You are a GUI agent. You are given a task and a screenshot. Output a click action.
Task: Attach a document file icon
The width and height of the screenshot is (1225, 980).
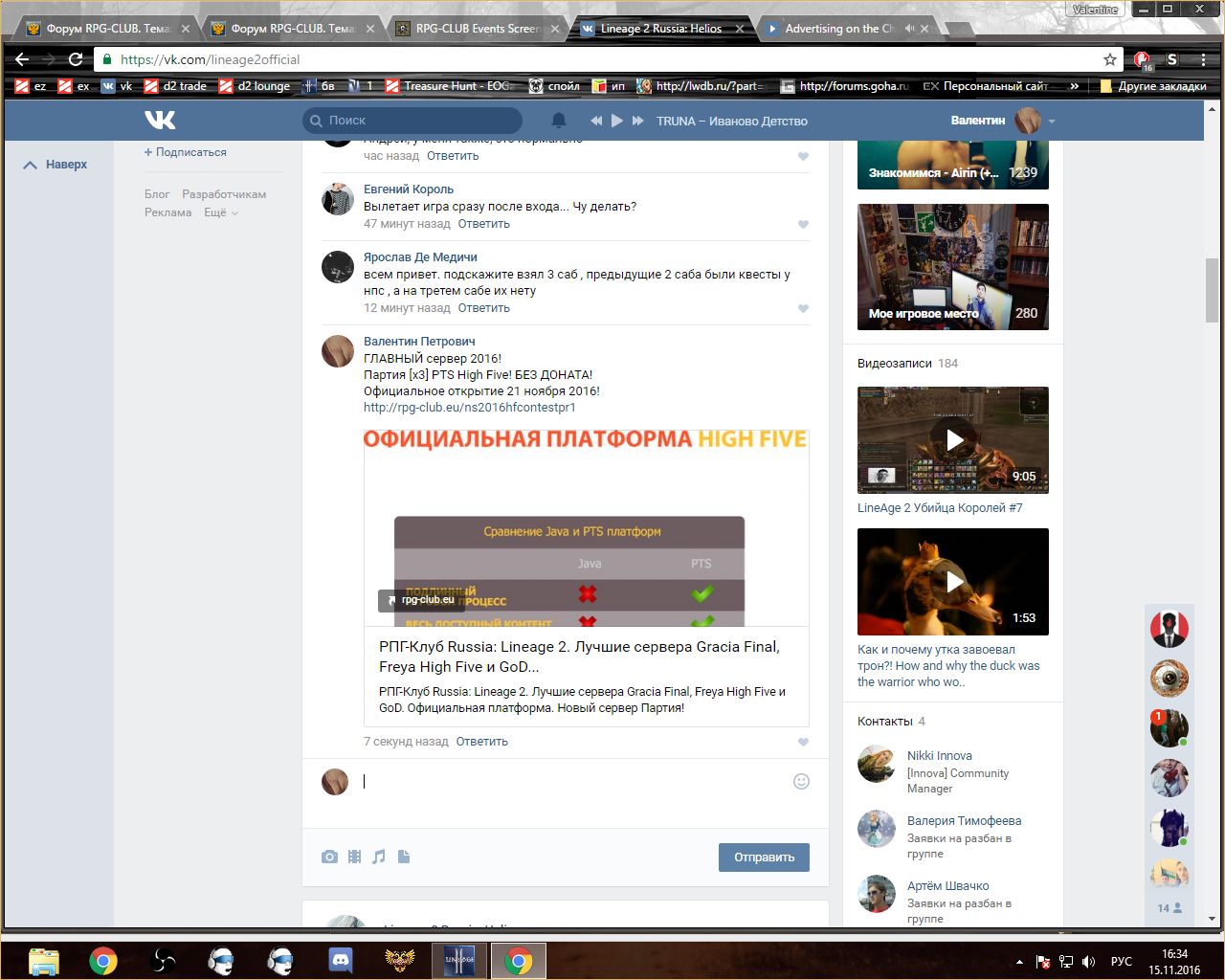pos(404,857)
